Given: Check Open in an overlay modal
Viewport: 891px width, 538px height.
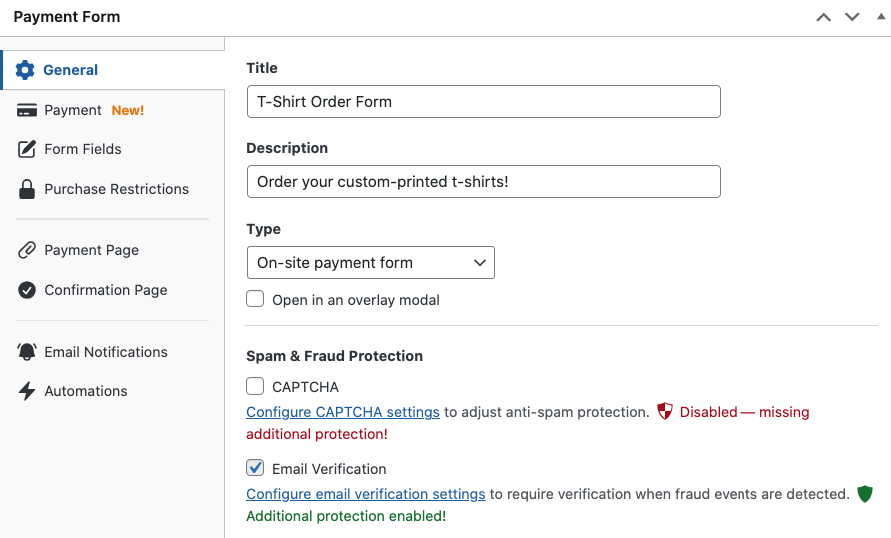Looking at the screenshot, I should click(x=255, y=299).
